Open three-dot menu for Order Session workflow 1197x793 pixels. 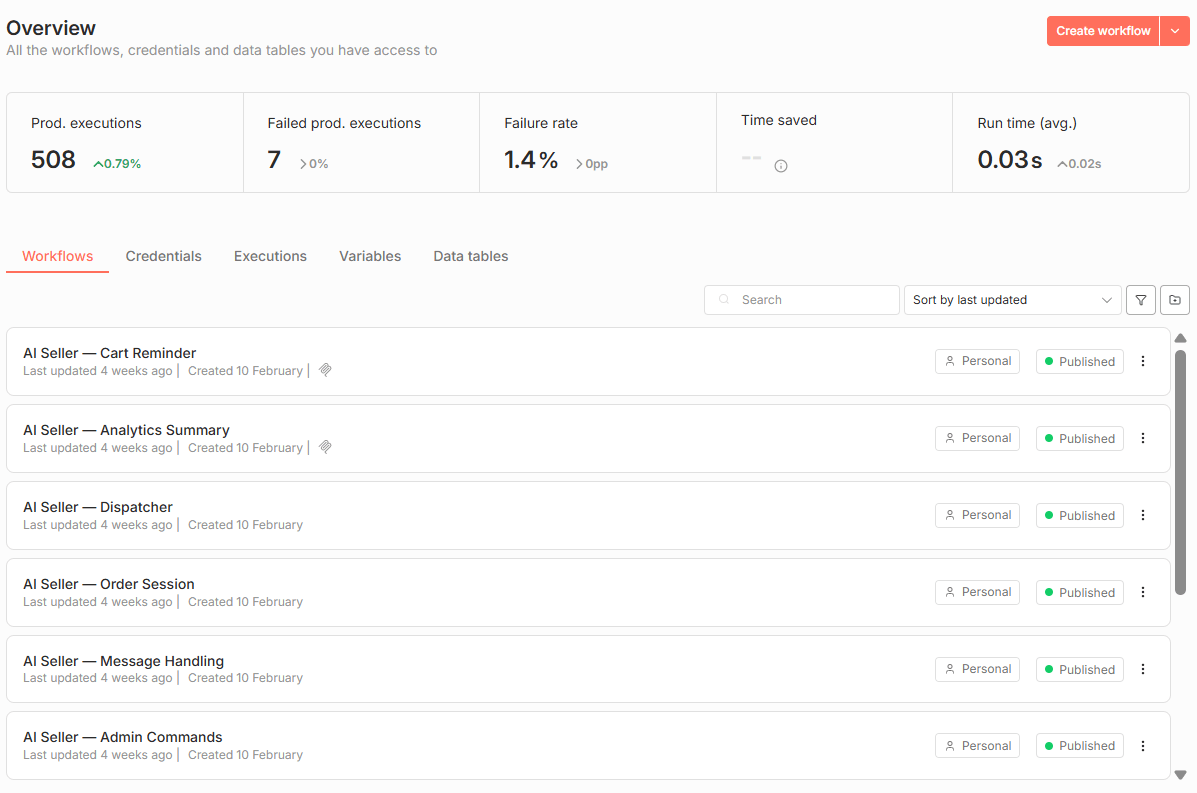tap(1143, 592)
